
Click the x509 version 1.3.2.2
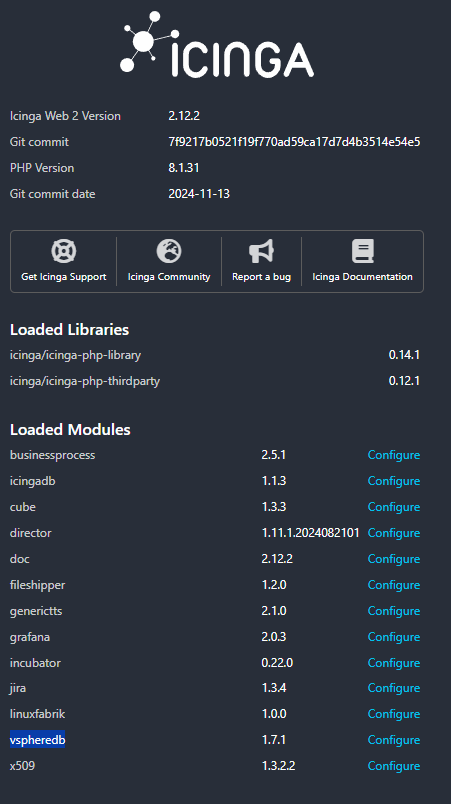coord(278,766)
